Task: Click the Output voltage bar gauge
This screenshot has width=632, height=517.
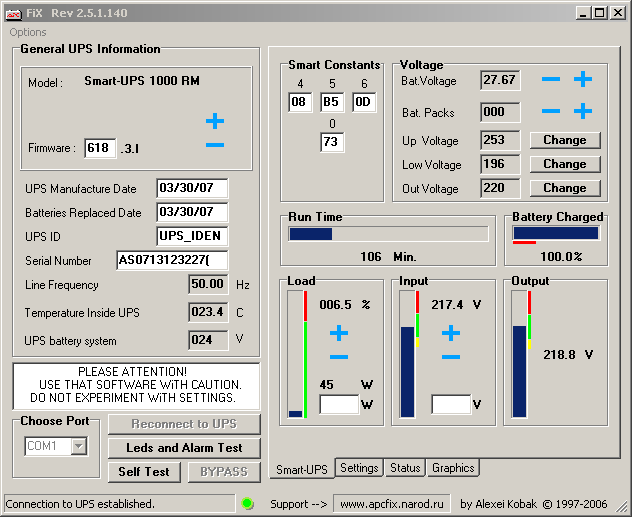Action: tap(520, 355)
